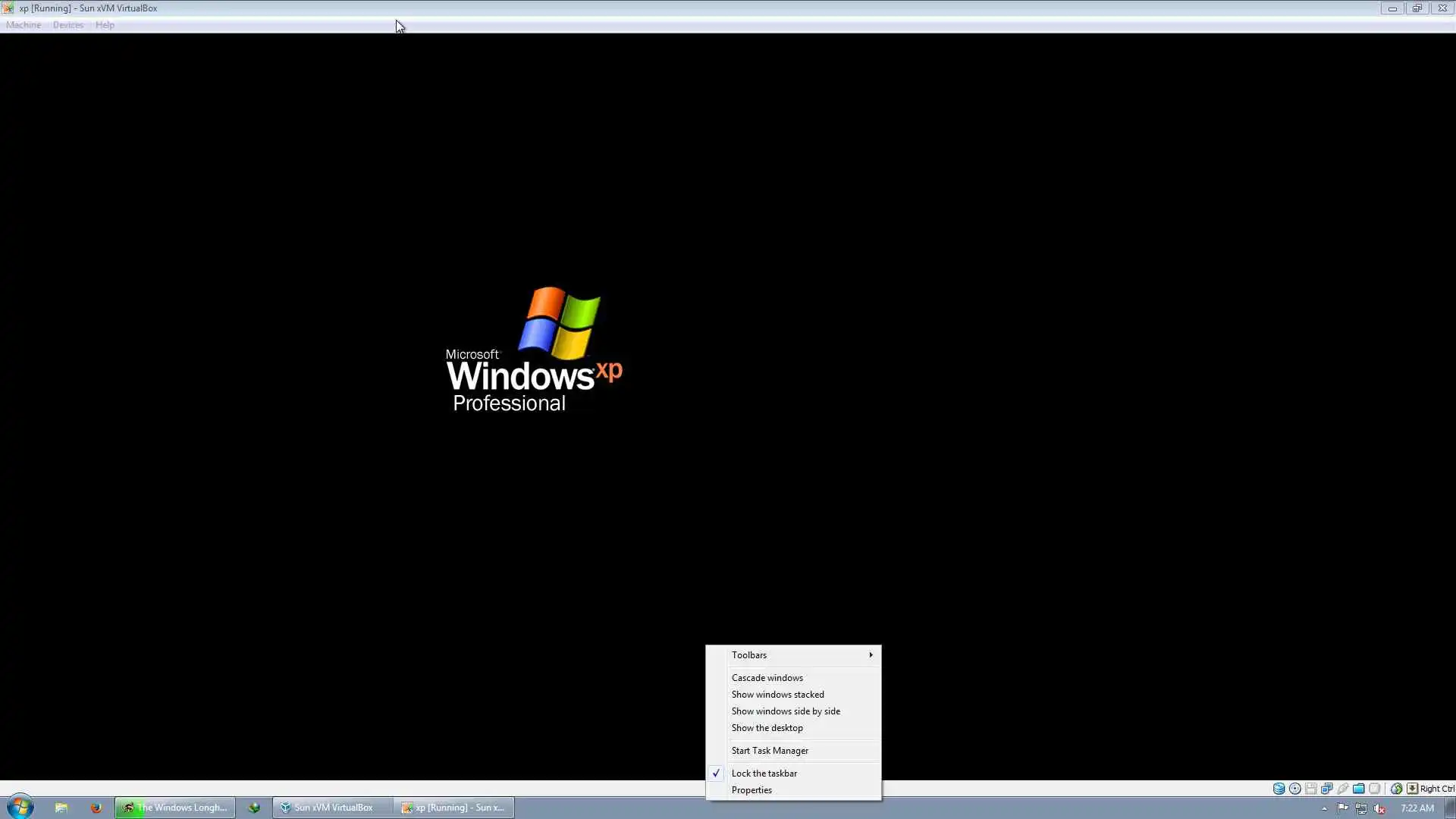1456x819 pixels.
Task: Toggle the Lock the taskbar checkmark option
Action: pyautogui.click(x=764, y=773)
